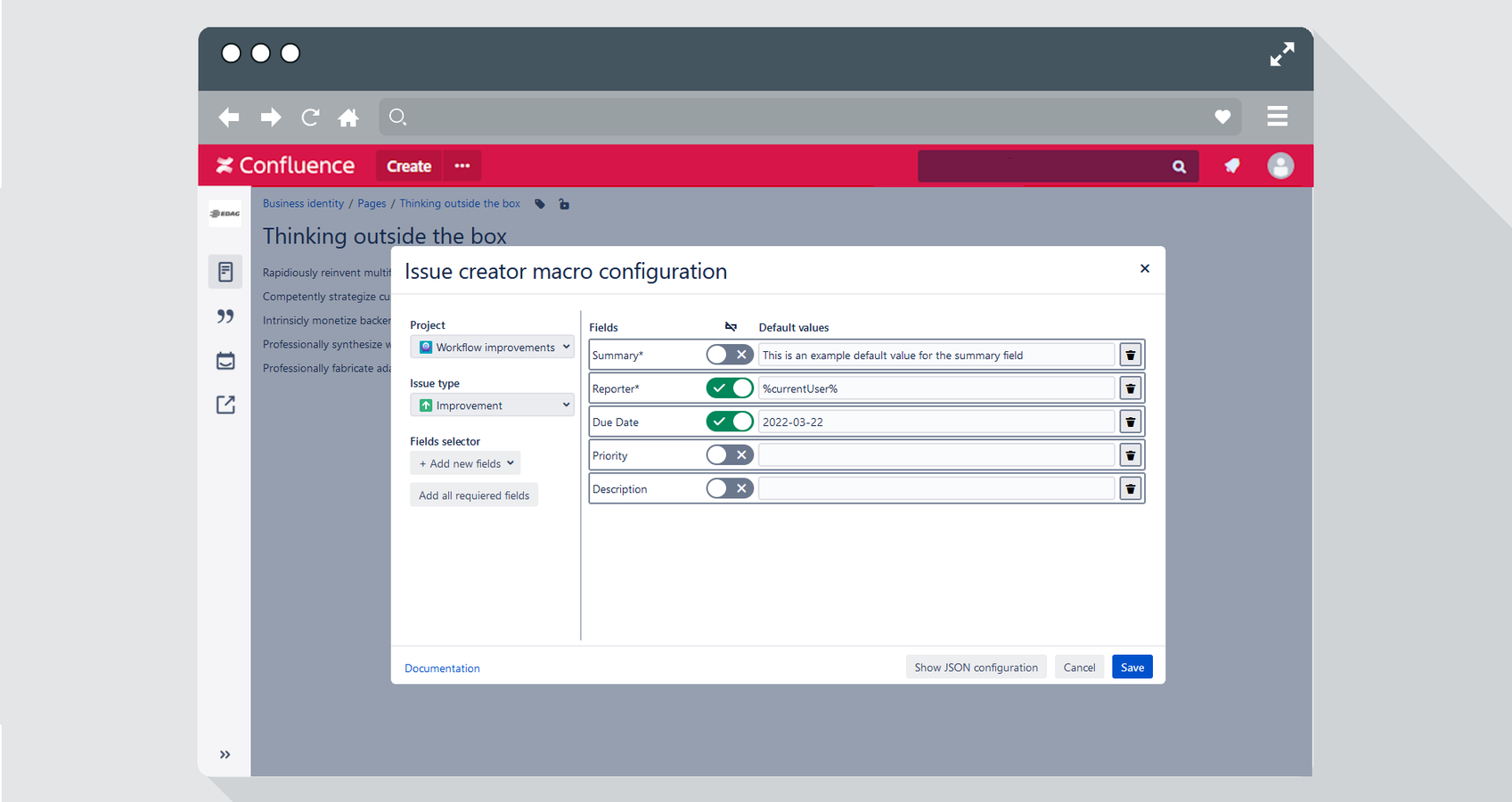Viewport: 1512px width, 802px height.
Task: Toggle the Priority field switch on
Action: [730, 455]
